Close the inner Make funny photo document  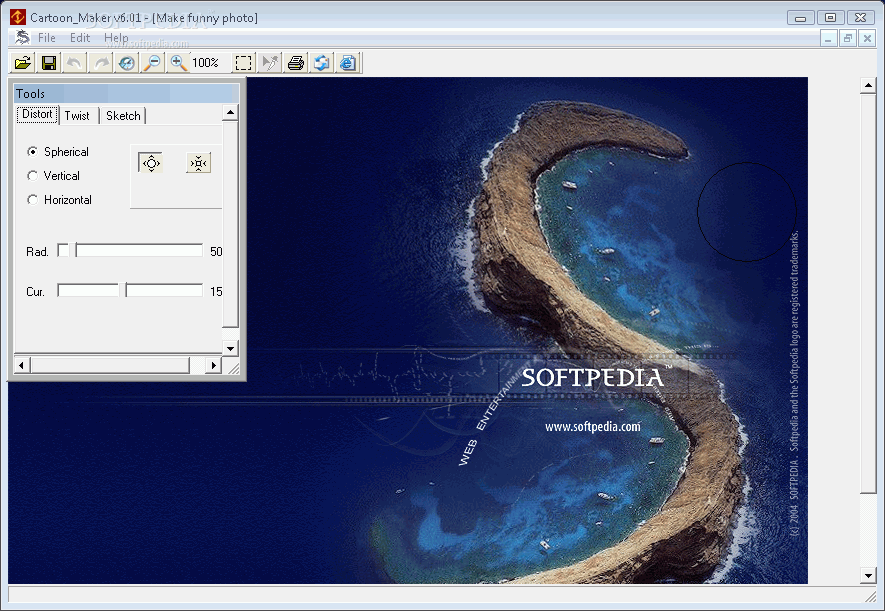[867, 38]
